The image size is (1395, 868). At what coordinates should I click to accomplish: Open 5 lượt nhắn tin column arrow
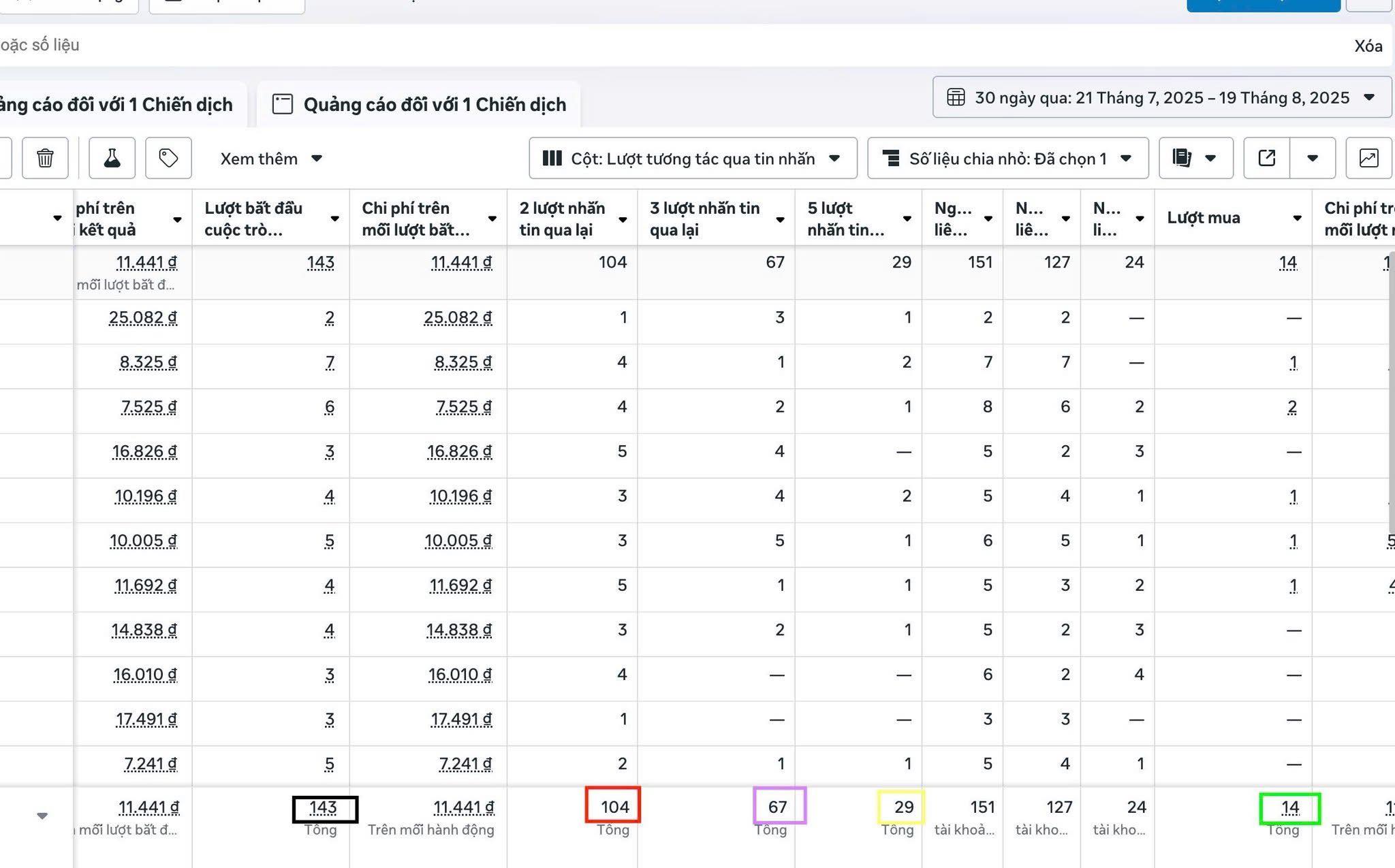click(907, 219)
